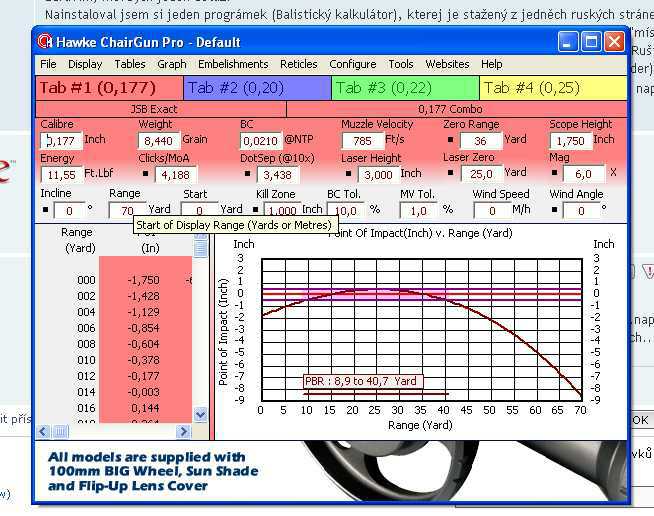The width and height of the screenshot is (654, 516).
Task: Select table row for range 008
Action: (115, 344)
